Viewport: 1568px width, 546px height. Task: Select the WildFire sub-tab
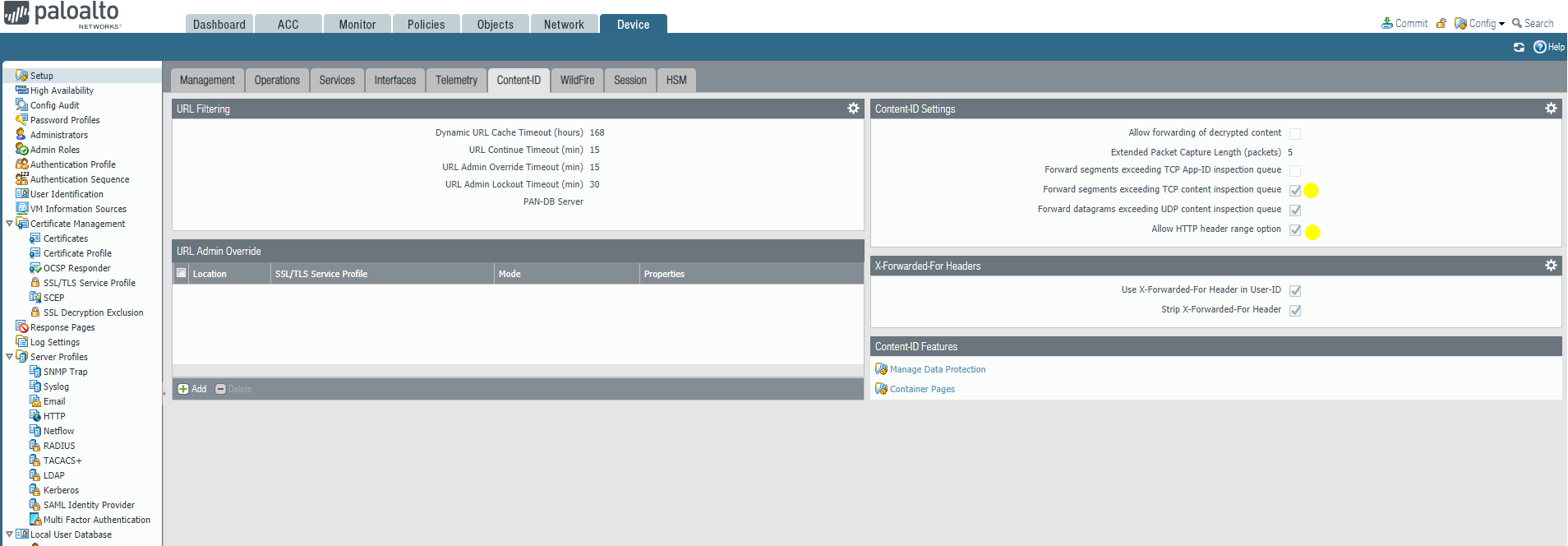pyautogui.click(x=578, y=80)
